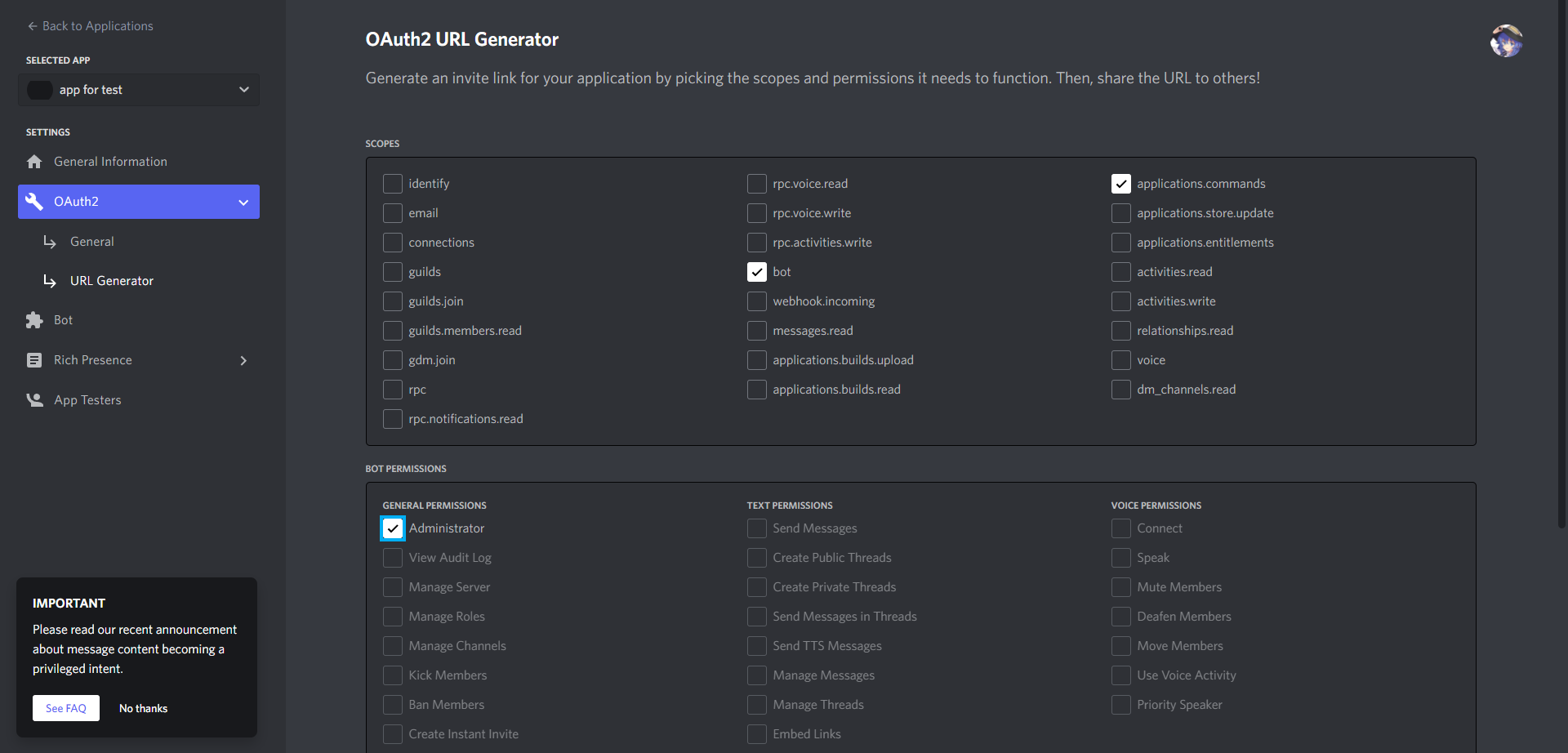This screenshot has width=1568, height=753.
Task: Dismiss notice with No thanks
Action: [x=143, y=708]
